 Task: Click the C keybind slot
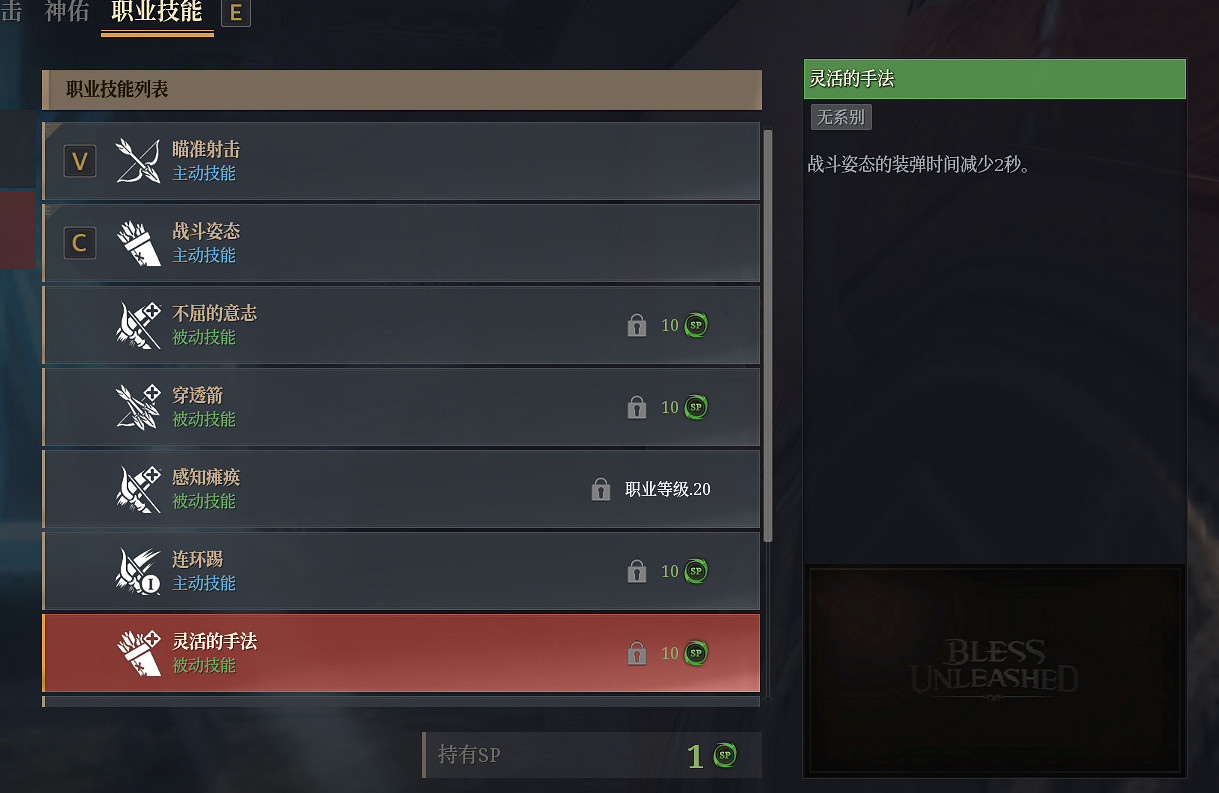80,243
